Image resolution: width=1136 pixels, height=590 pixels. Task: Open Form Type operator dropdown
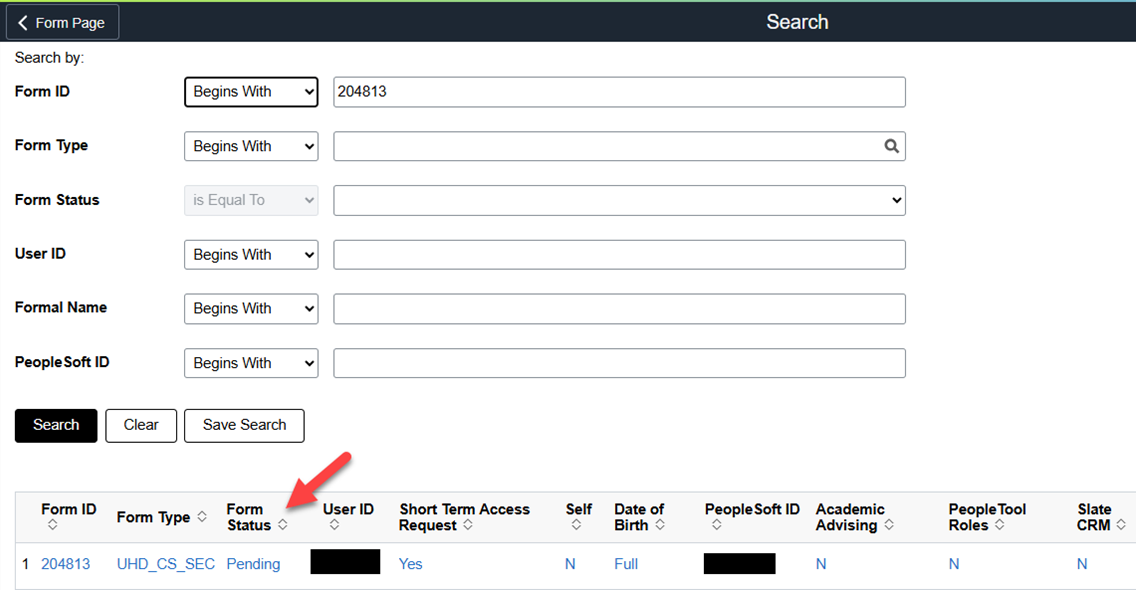tap(251, 146)
